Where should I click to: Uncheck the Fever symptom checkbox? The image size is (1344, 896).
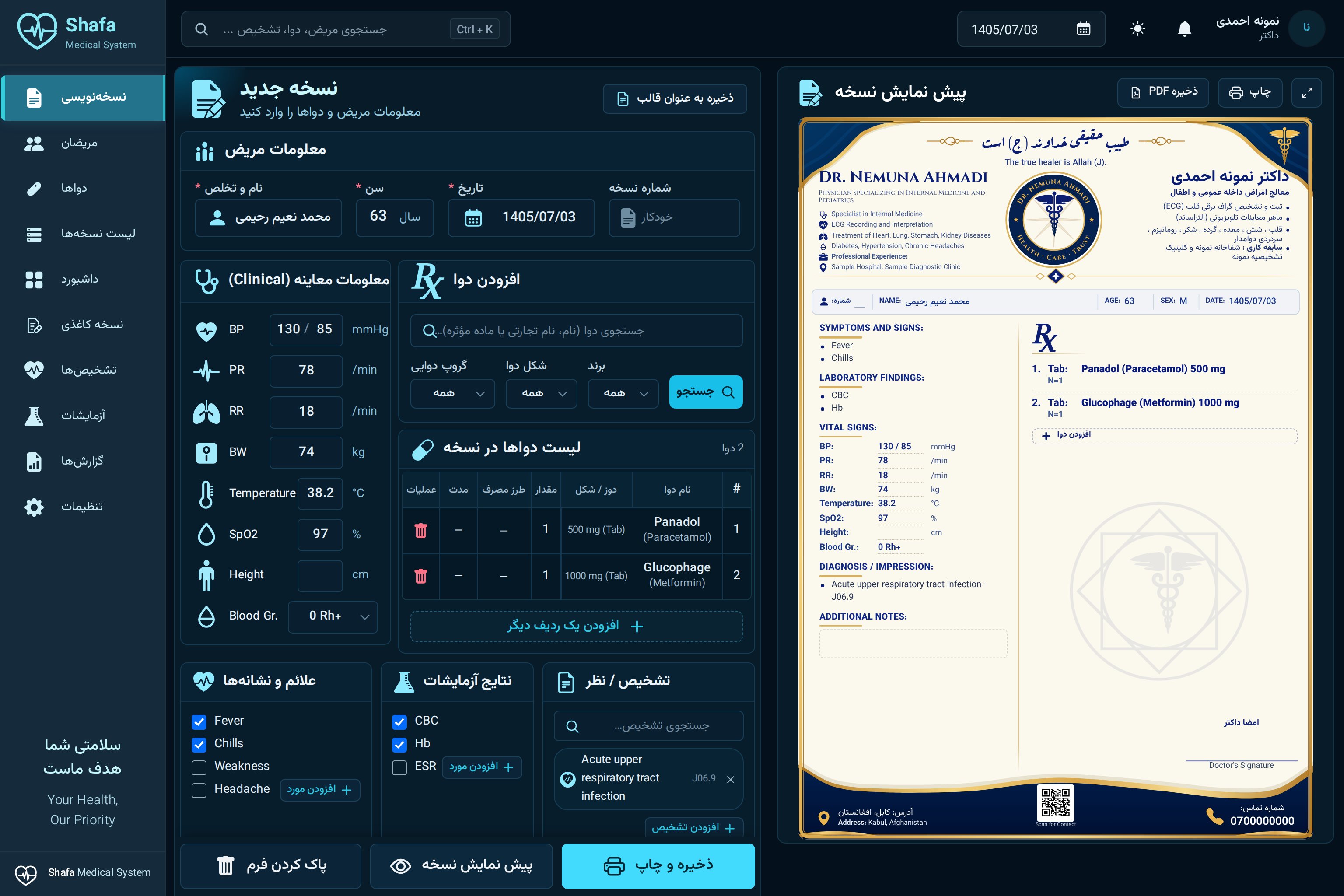199,722
